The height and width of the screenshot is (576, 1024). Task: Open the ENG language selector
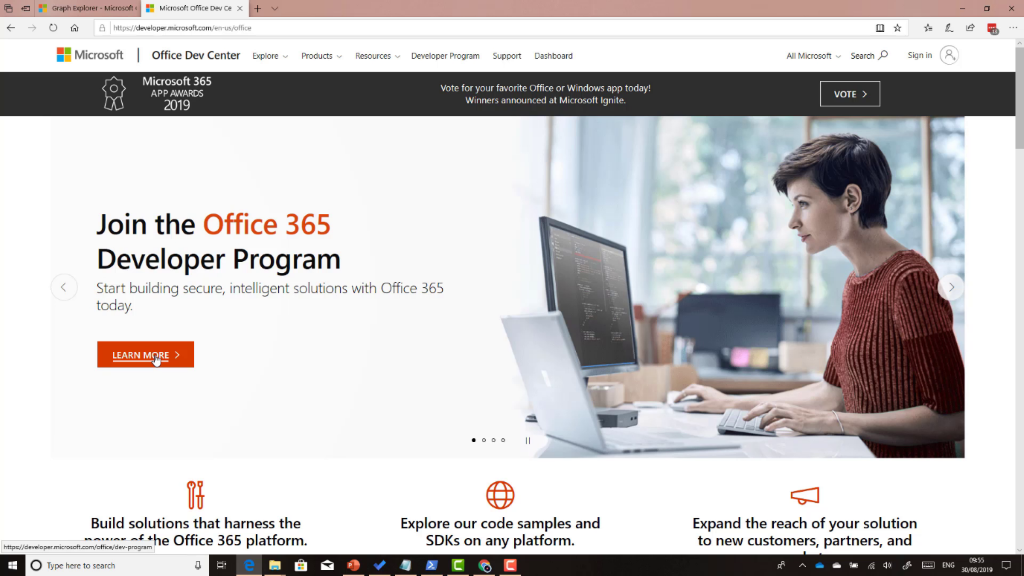948,566
